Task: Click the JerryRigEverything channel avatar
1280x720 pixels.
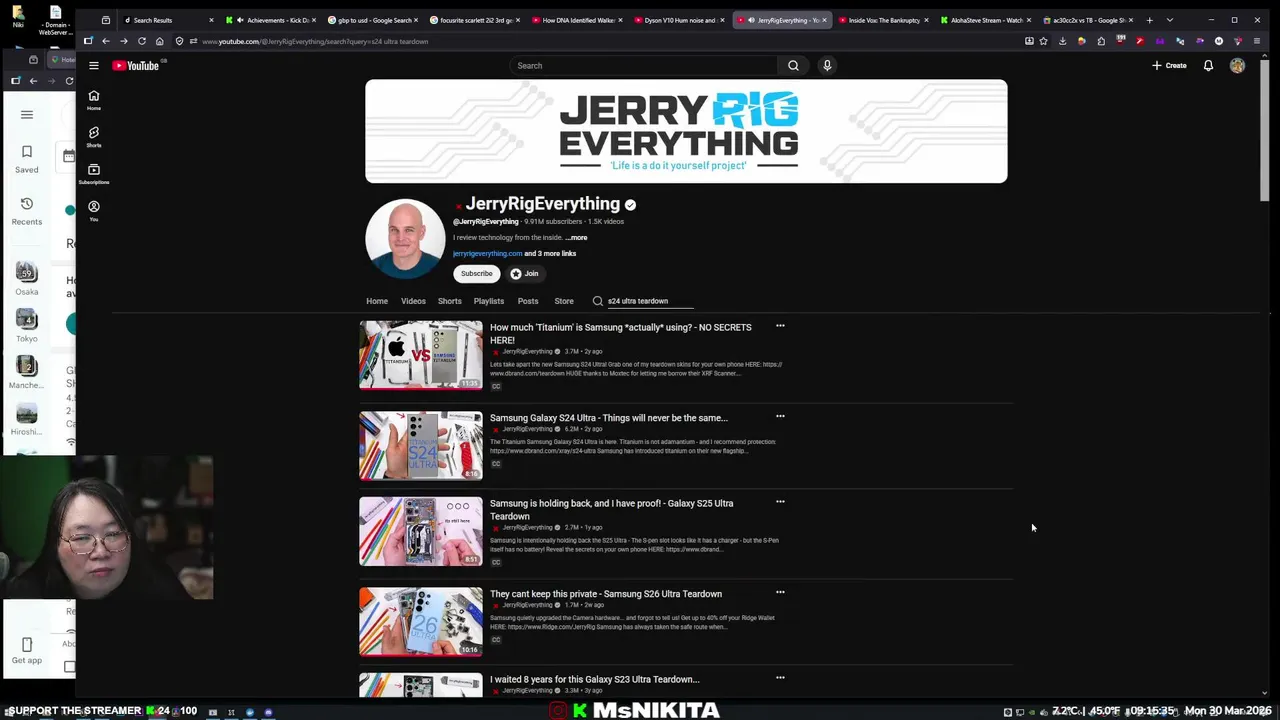Action: point(405,238)
